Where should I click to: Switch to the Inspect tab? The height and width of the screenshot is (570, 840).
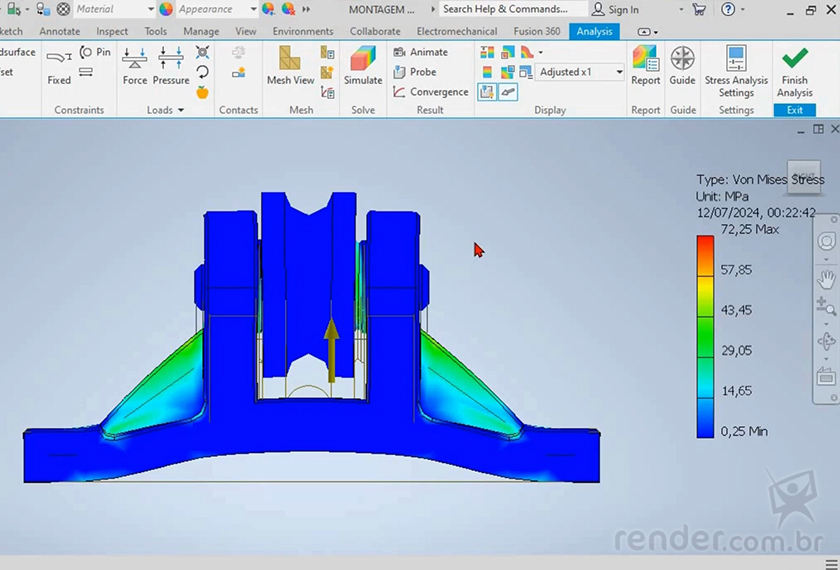pos(112,31)
